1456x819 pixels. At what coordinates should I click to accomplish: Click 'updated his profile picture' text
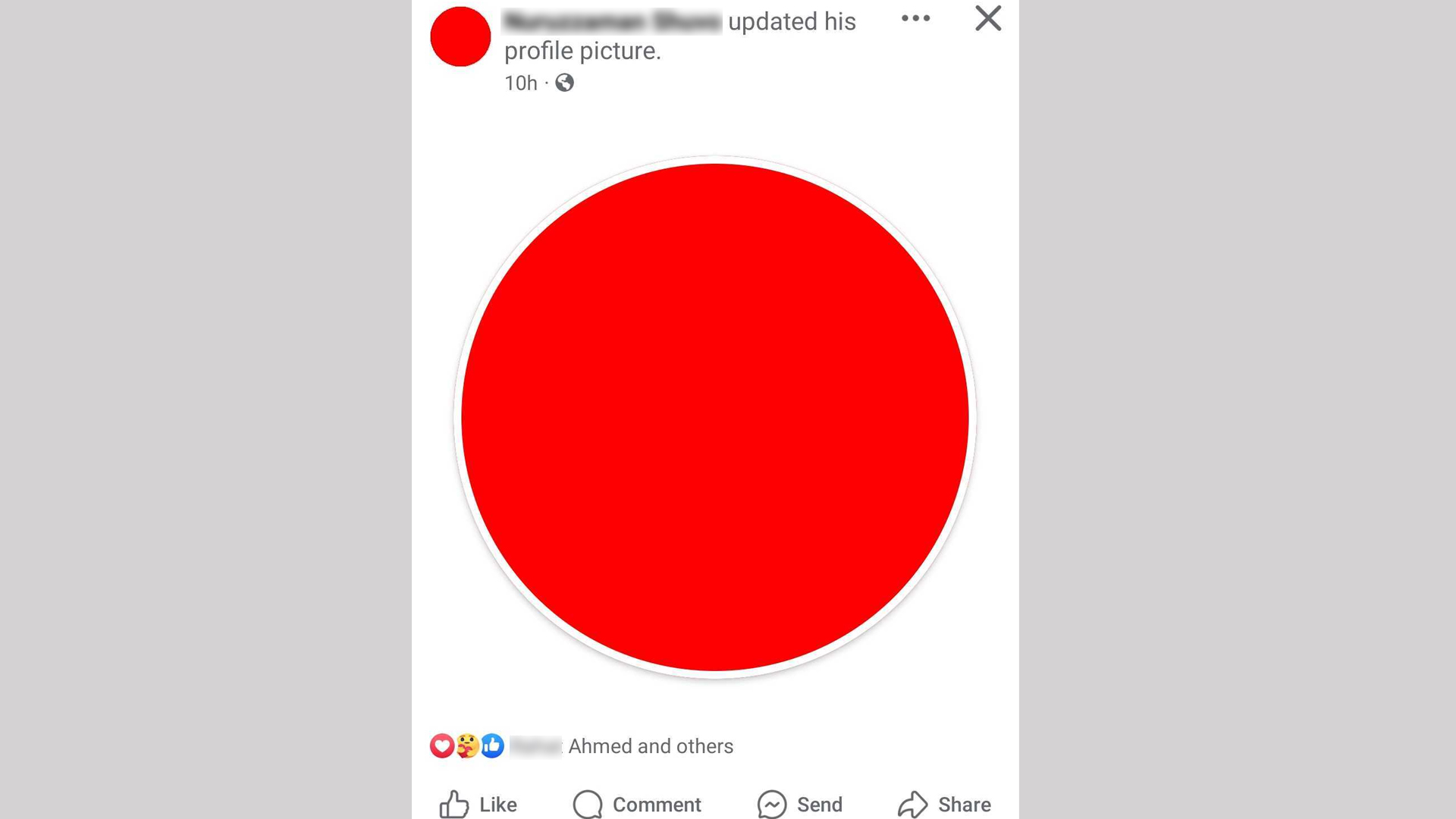(x=680, y=36)
